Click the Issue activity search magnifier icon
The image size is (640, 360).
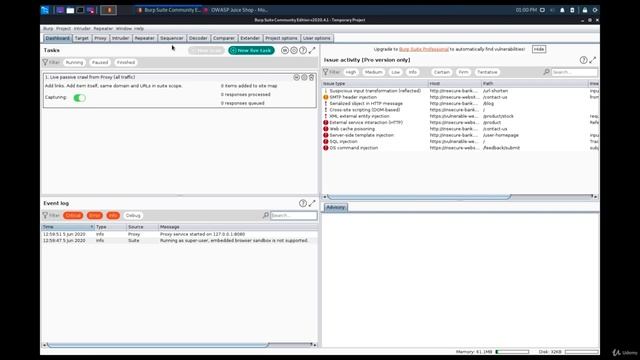546,72
